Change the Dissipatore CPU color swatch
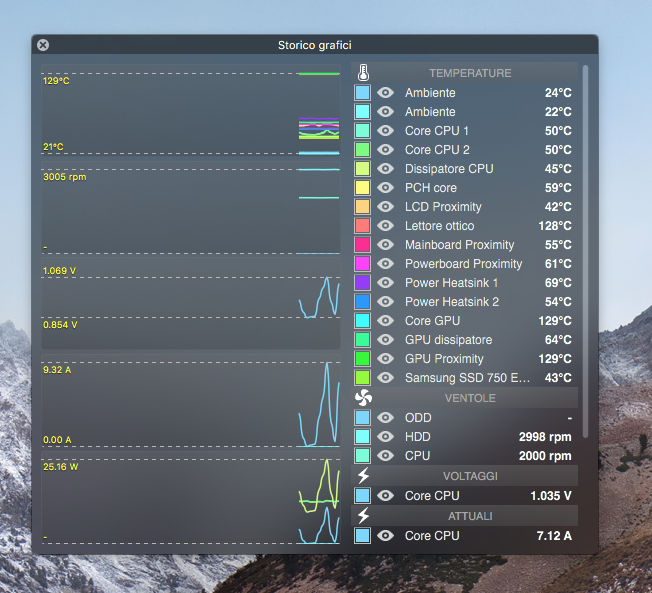The height and width of the screenshot is (593, 652). click(x=363, y=168)
